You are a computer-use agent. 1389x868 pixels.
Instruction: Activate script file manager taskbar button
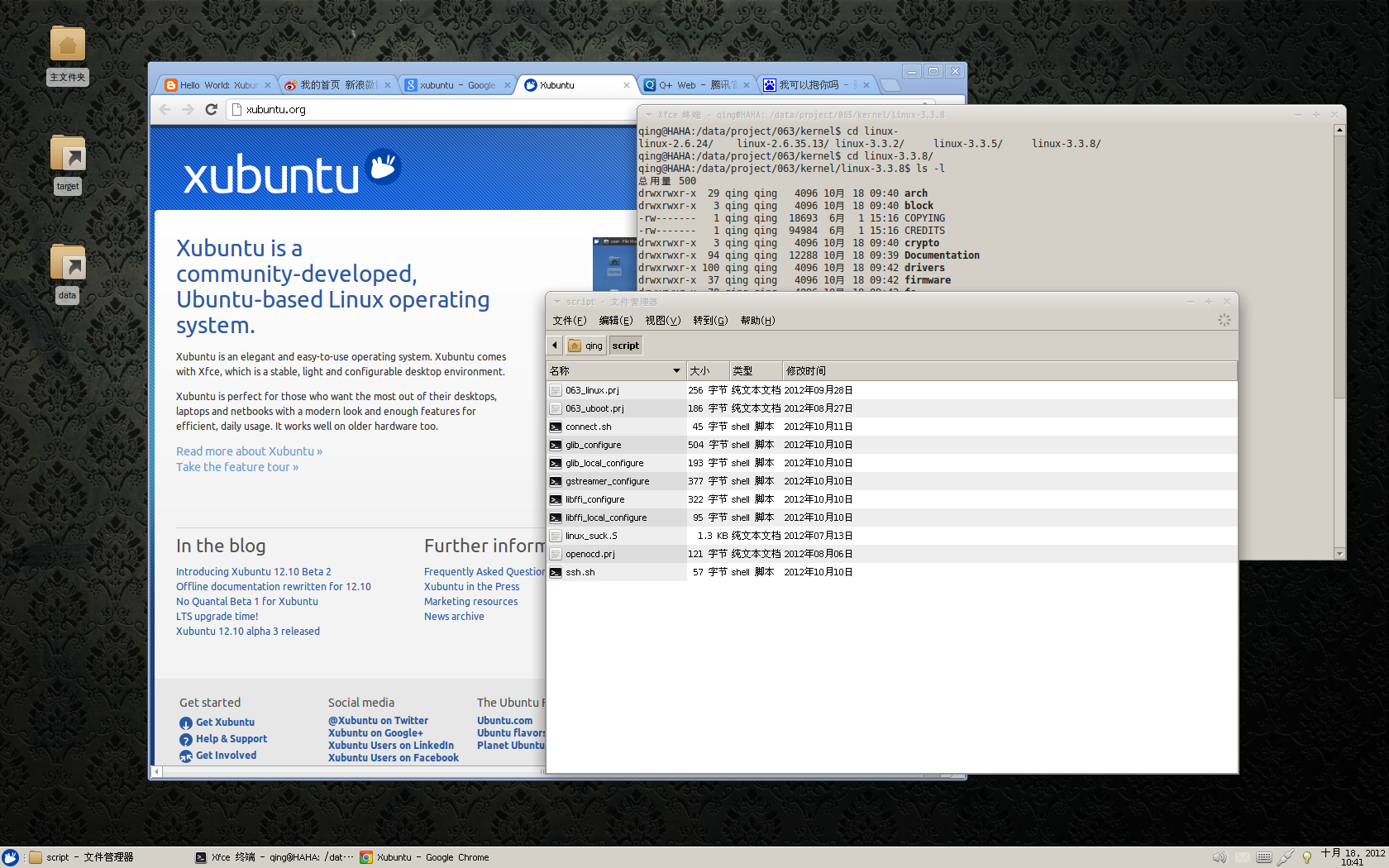[107, 857]
